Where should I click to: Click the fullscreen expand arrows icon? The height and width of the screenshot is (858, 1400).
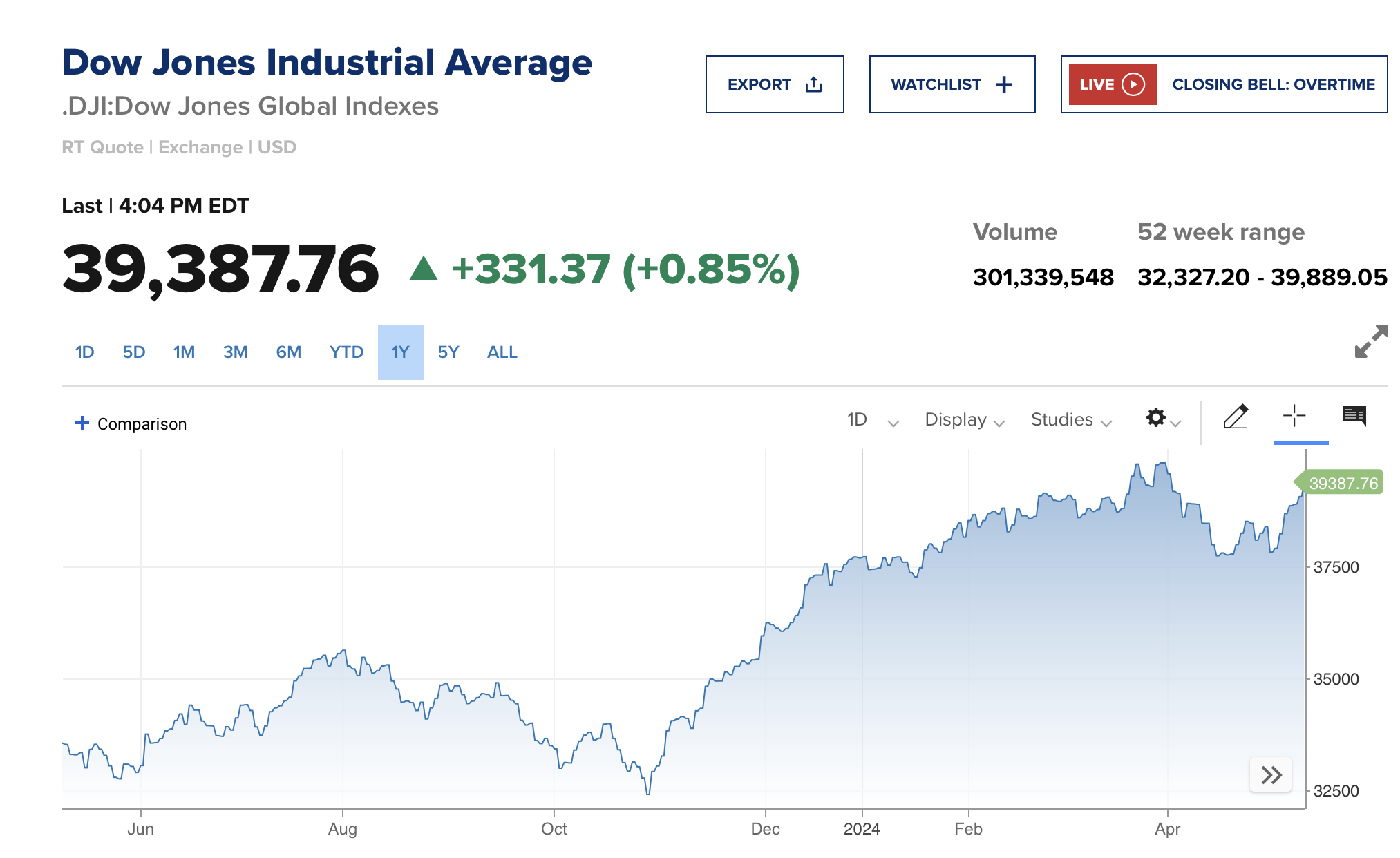pyautogui.click(x=1371, y=341)
